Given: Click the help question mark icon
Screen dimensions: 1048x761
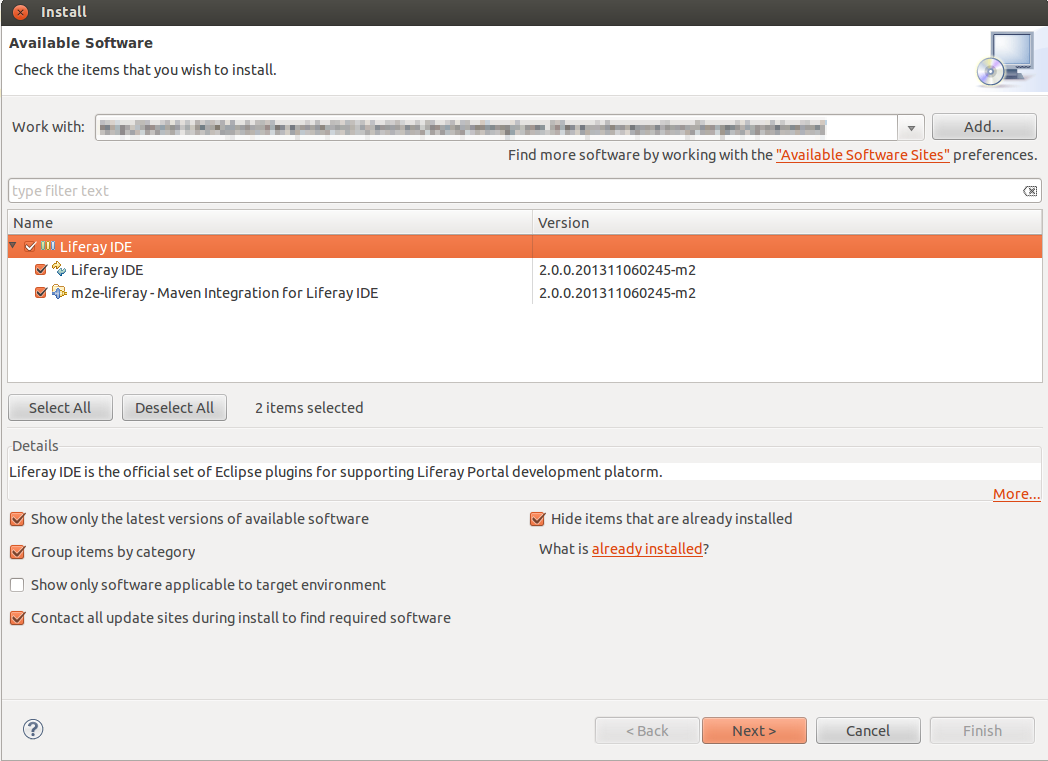Looking at the screenshot, I should click(33, 729).
